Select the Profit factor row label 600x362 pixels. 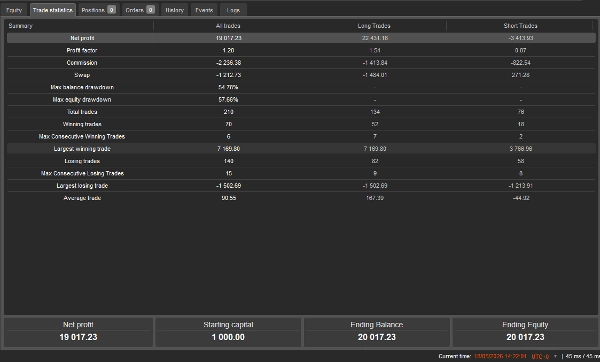[x=82, y=50]
